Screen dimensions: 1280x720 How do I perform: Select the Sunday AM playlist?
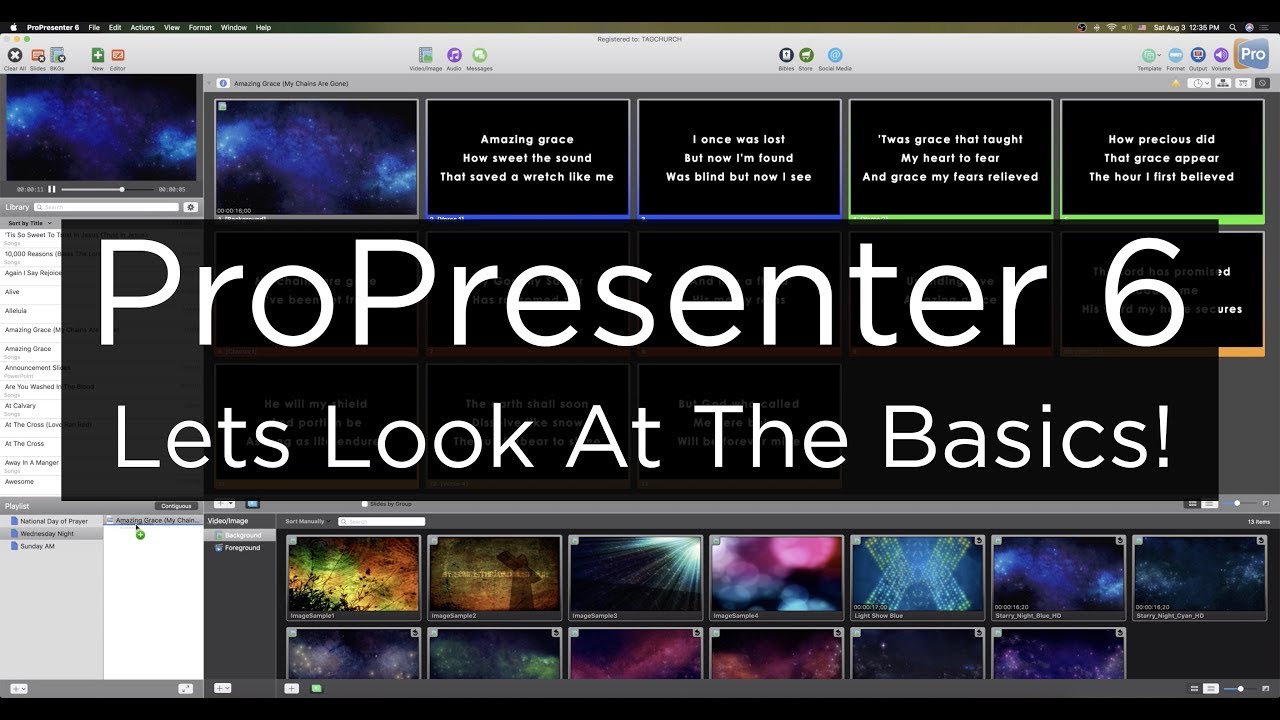52,546
